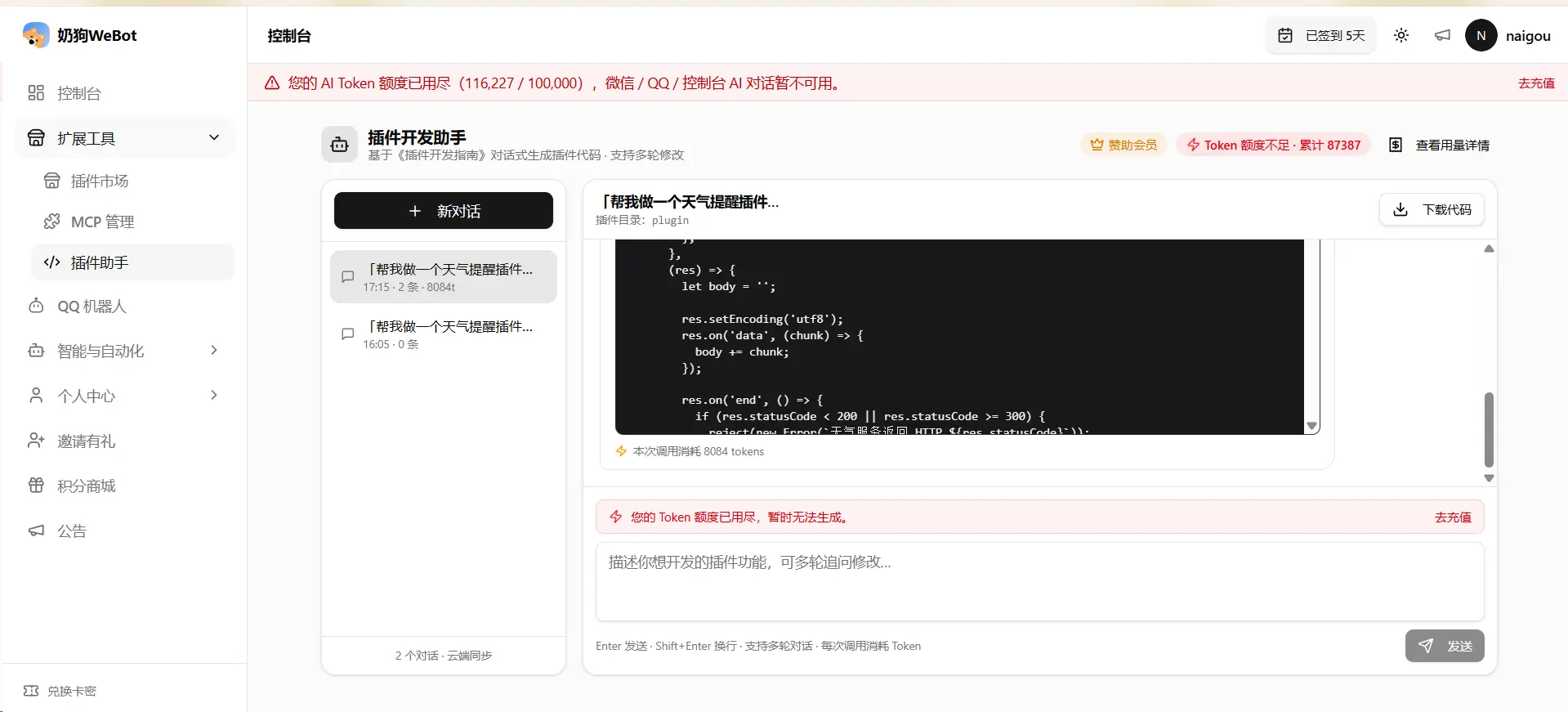Toggle the light/dark theme sun icon
The width and height of the screenshot is (1568, 712).
point(1401,35)
